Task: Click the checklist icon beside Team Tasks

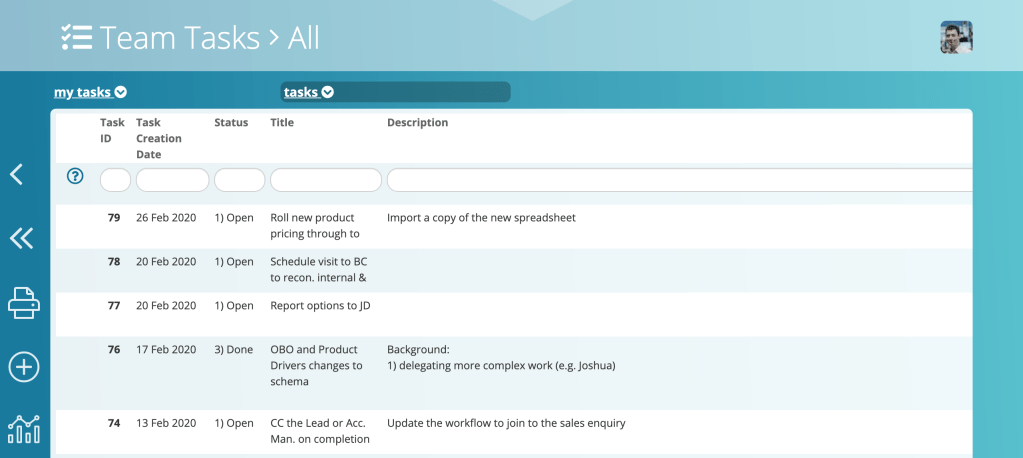Action: click(x=76, y=37)
